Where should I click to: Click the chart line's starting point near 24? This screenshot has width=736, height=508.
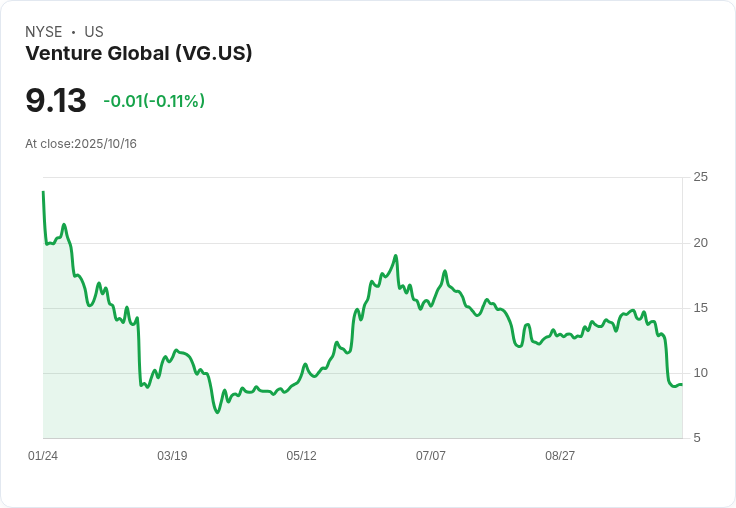[x=43, y=192]
